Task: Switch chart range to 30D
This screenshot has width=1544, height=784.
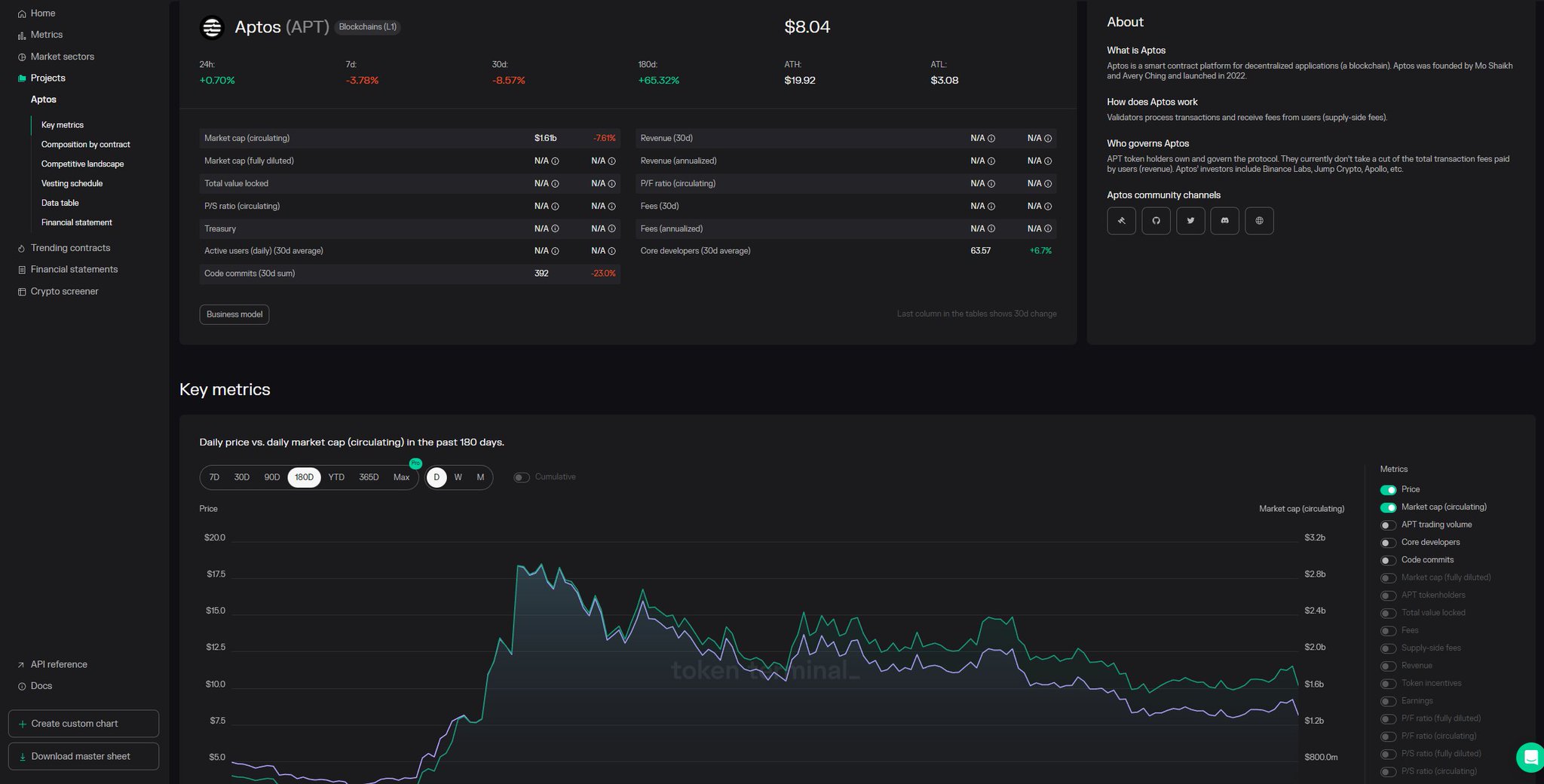Action: tap(241, 477)
